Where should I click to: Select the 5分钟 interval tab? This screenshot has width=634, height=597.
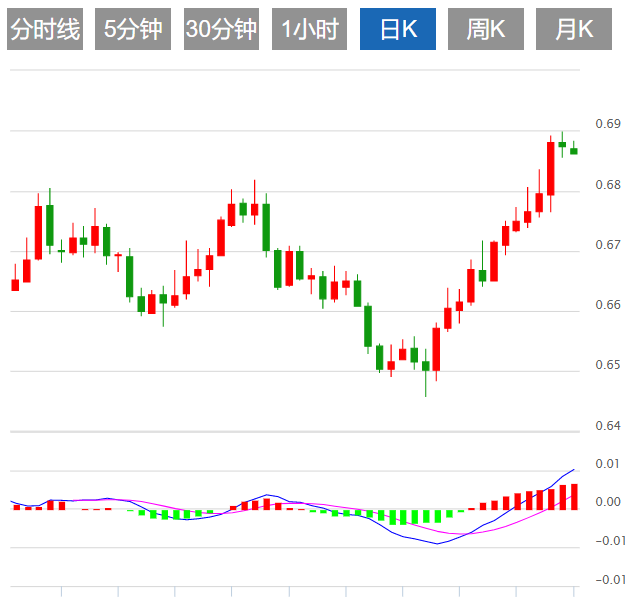[133, 29]
